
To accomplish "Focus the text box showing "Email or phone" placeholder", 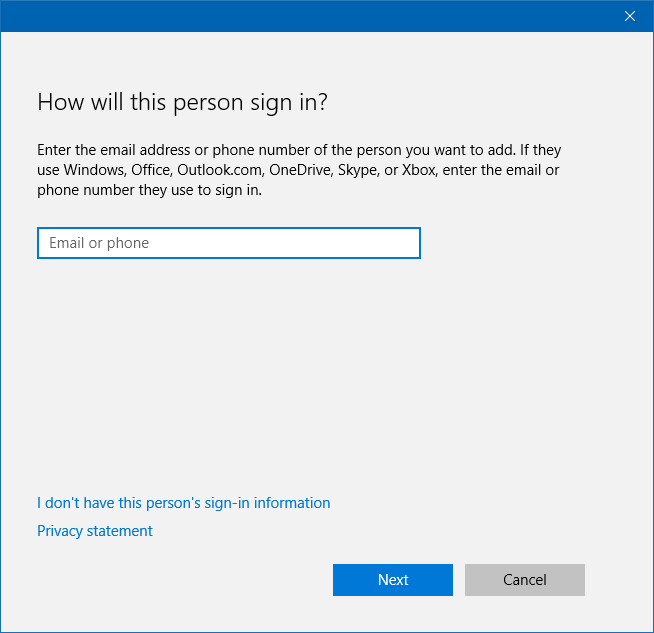I will pos(228,243).
